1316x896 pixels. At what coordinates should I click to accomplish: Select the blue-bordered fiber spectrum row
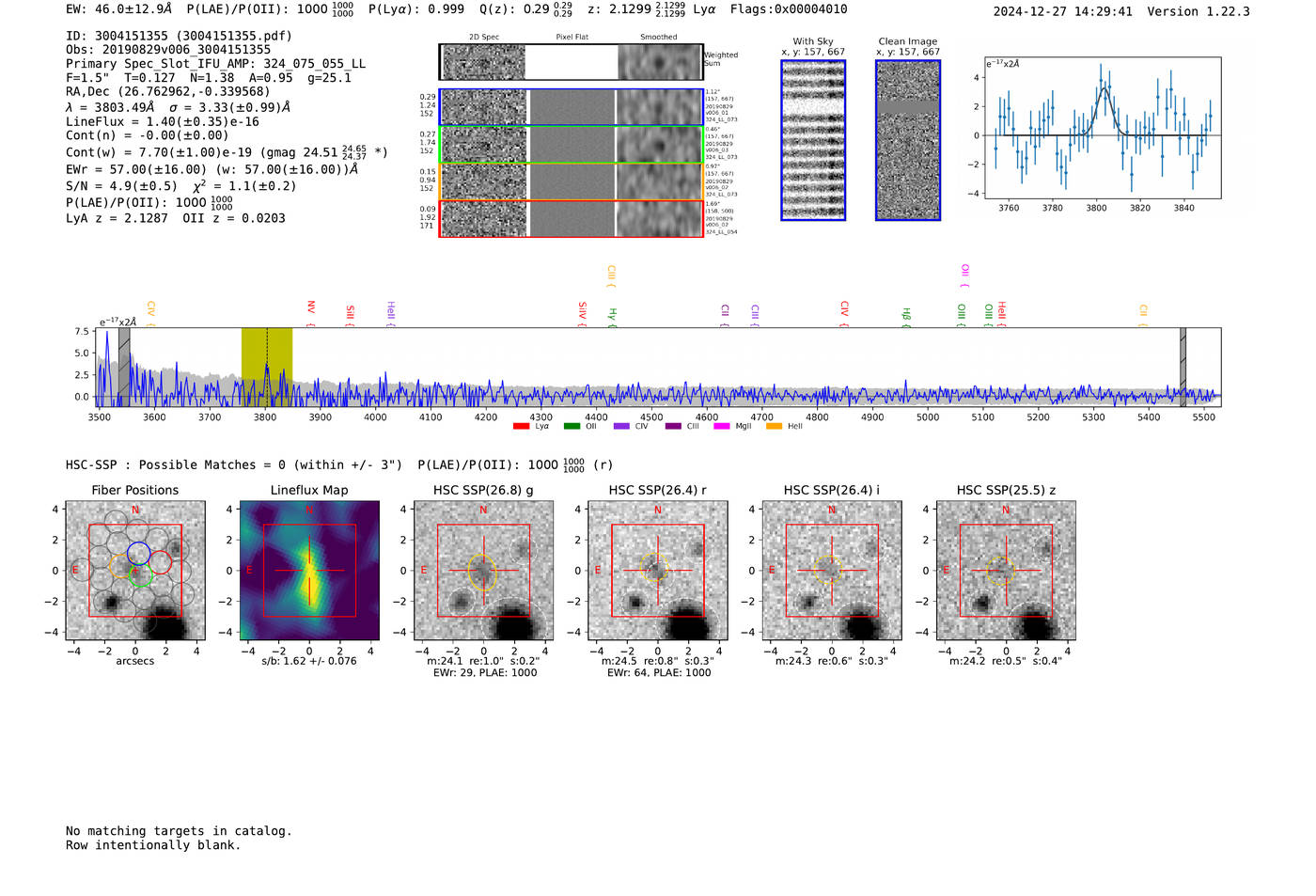point(571,107)
